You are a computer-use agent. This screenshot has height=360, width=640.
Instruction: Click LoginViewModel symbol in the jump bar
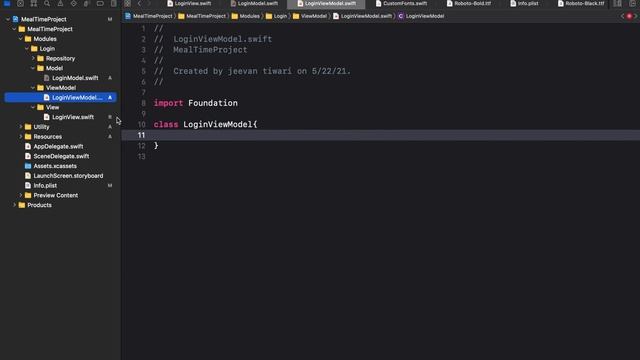pos(421,16)
